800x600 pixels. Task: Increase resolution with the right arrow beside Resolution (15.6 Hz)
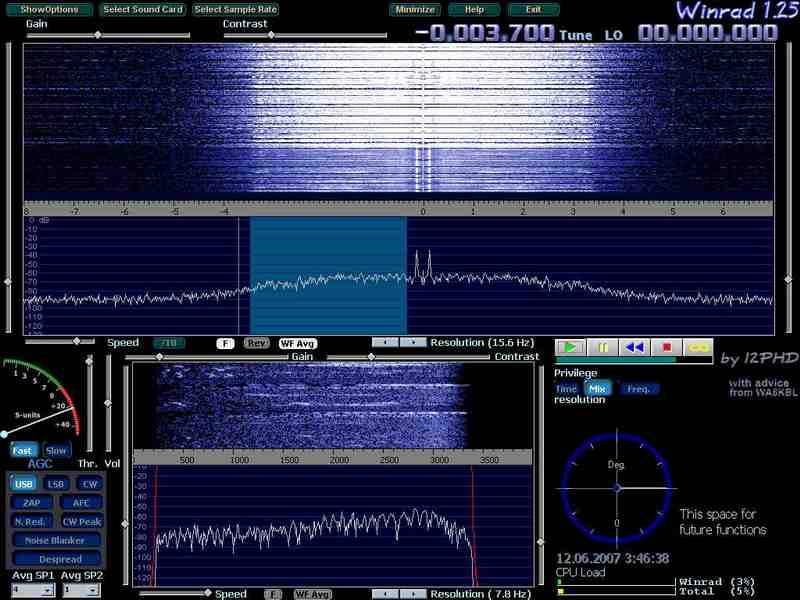coord(413,342)
